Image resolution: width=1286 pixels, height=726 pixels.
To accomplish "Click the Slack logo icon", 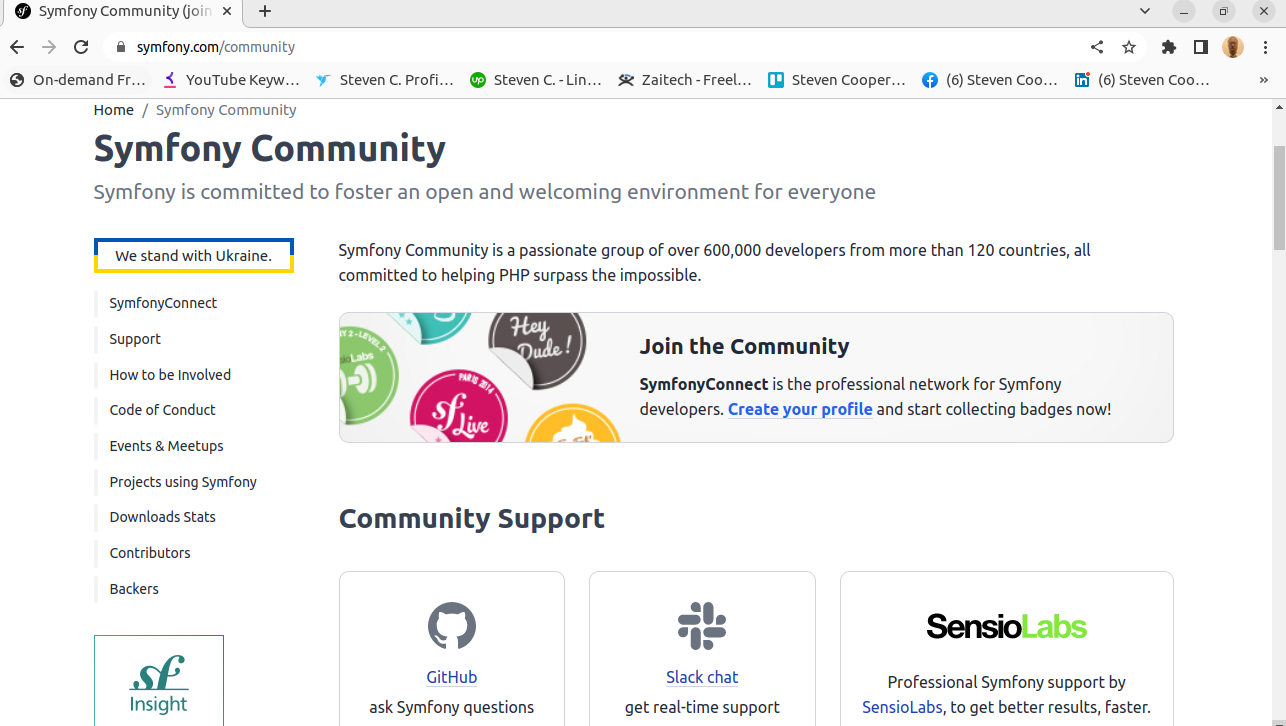I will pyautogui.click(x=702, y=626).
